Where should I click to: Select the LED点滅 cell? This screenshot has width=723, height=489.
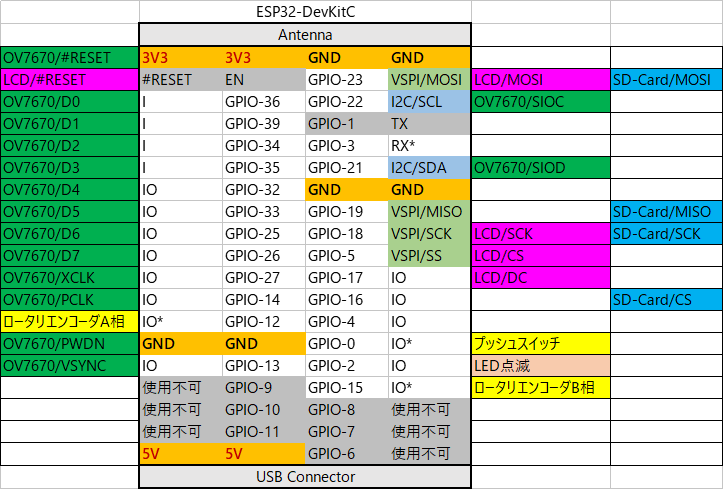[x=541, y=365]
